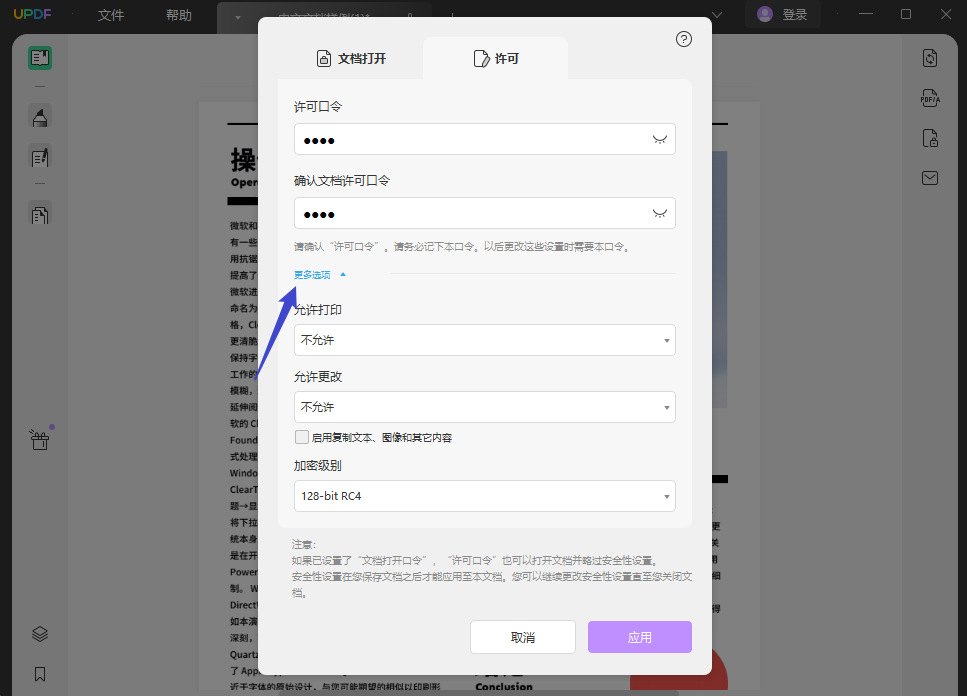The width and height of the screenshot is (967, 696).
Task: Click the send by email envelope icon
Action: (x=930, y=178)
